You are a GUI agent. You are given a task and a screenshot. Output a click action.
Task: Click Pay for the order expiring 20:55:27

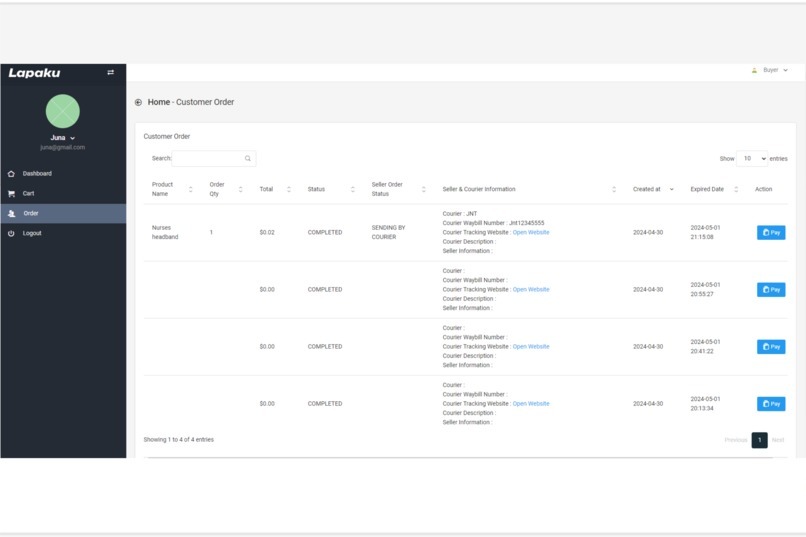(x=771, y=290)
